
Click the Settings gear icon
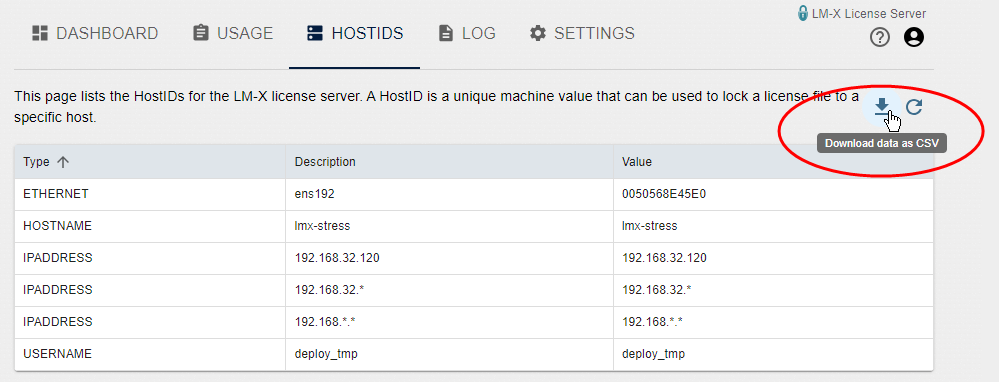pyautogui.click(x=538, y=33)
